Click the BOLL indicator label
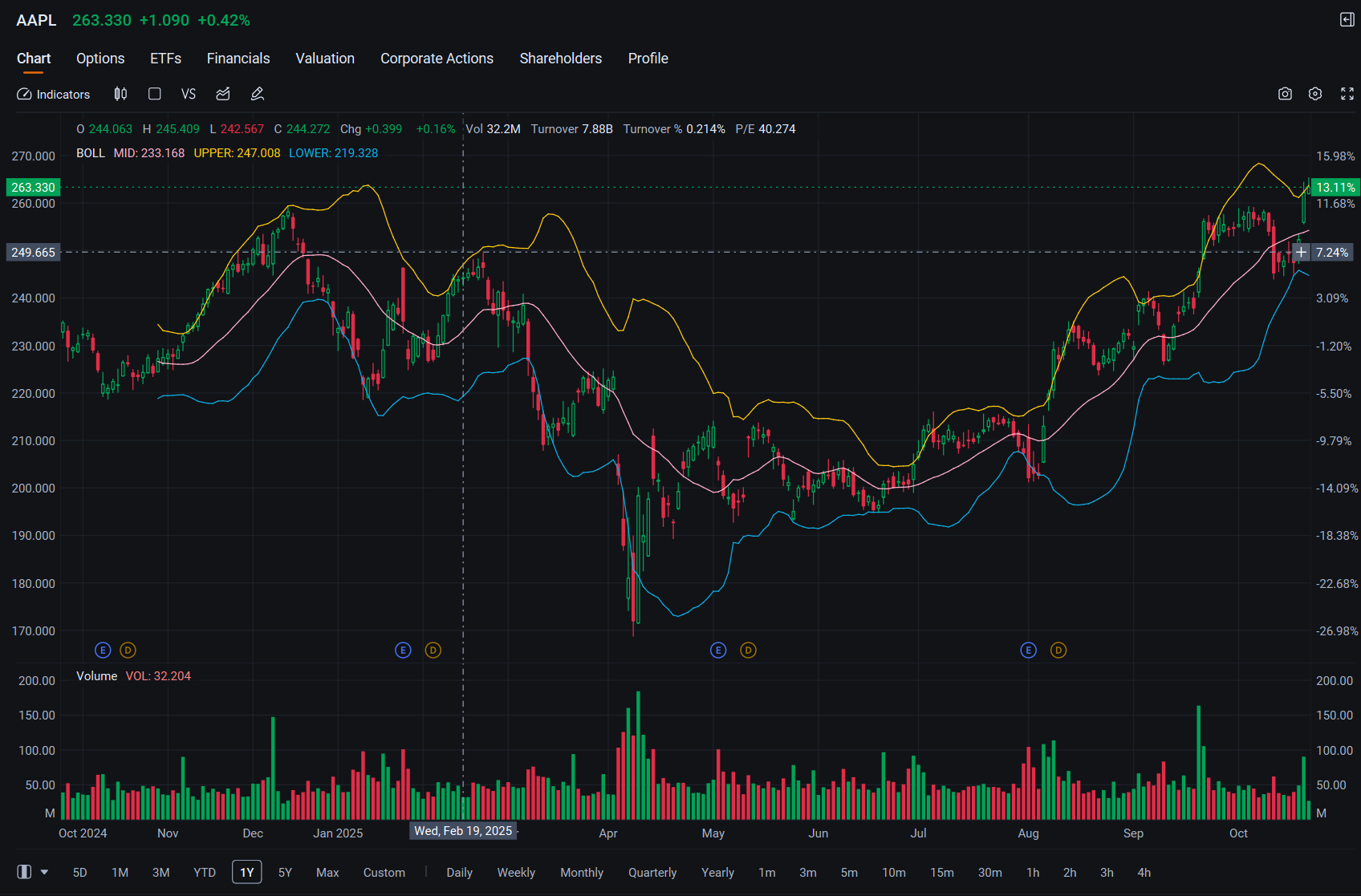Viewport: 1361px width, 896px height. (91, 153)
